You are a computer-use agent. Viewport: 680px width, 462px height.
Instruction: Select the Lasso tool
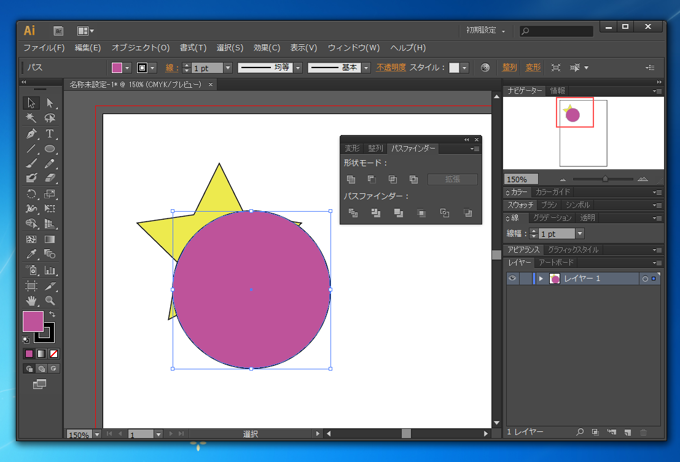coord(50,118)
